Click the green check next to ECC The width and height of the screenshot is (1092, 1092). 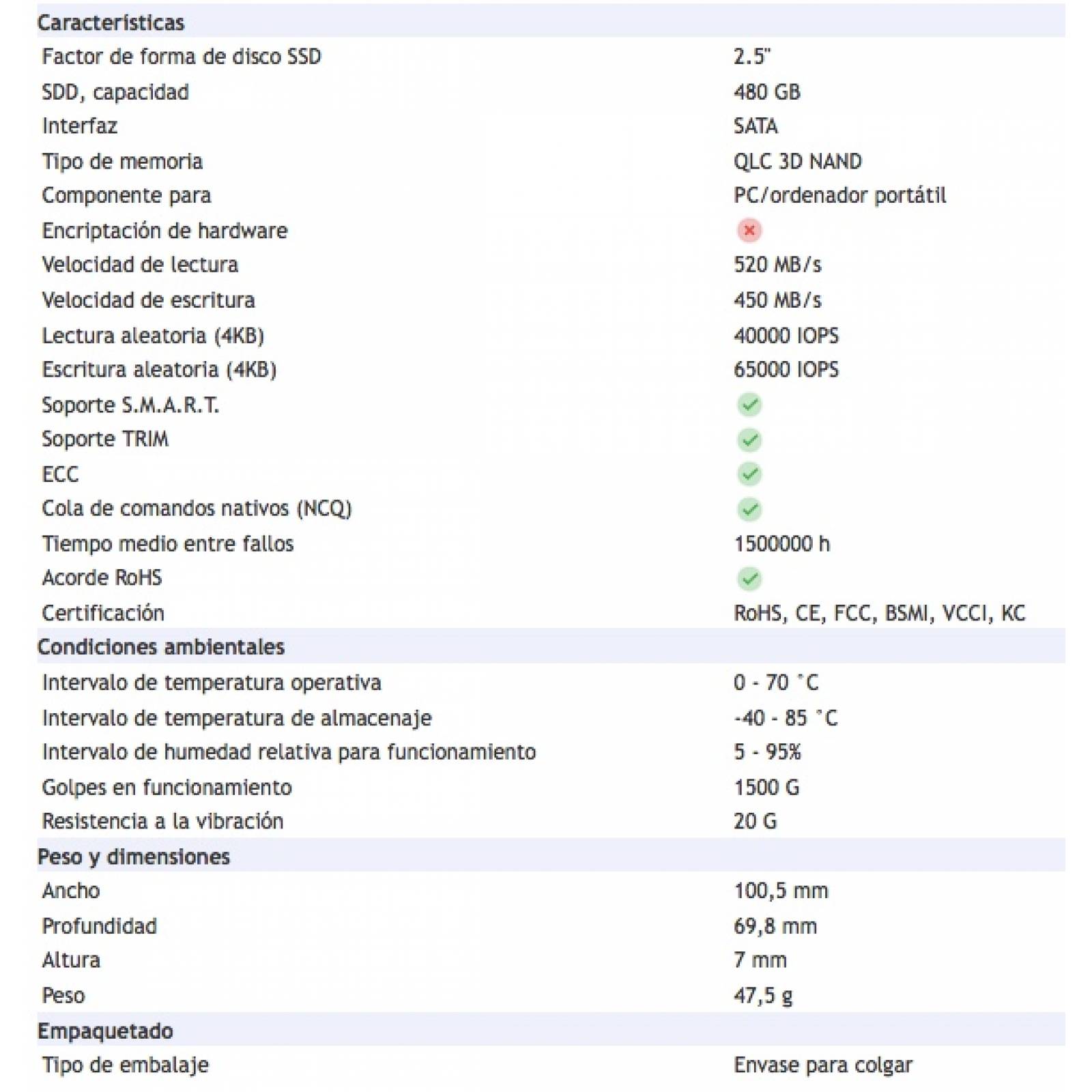749,474
